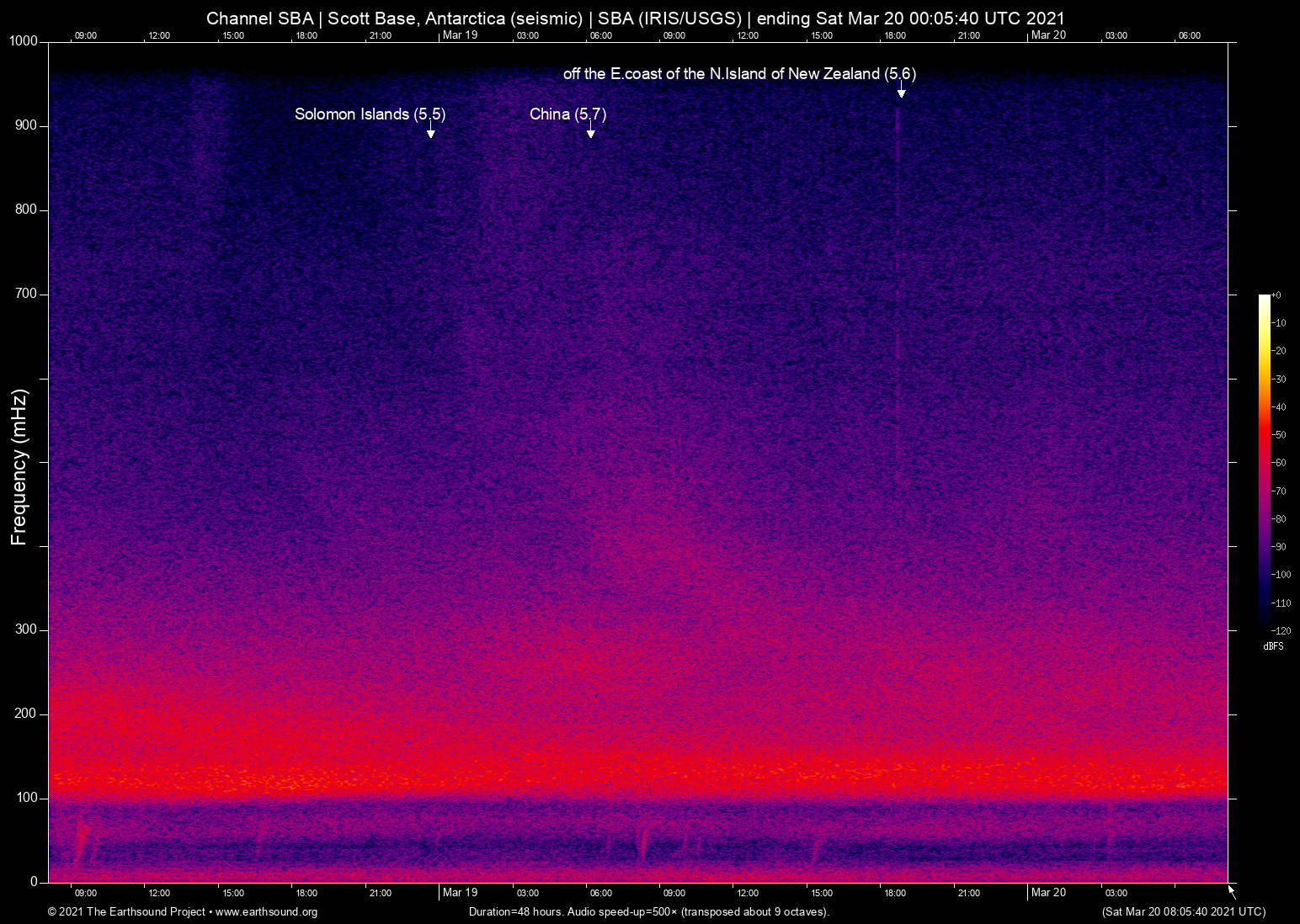1300x924 pixels.
Task: Click the 300 frequency axis value
Action: (x=27, y=629)
